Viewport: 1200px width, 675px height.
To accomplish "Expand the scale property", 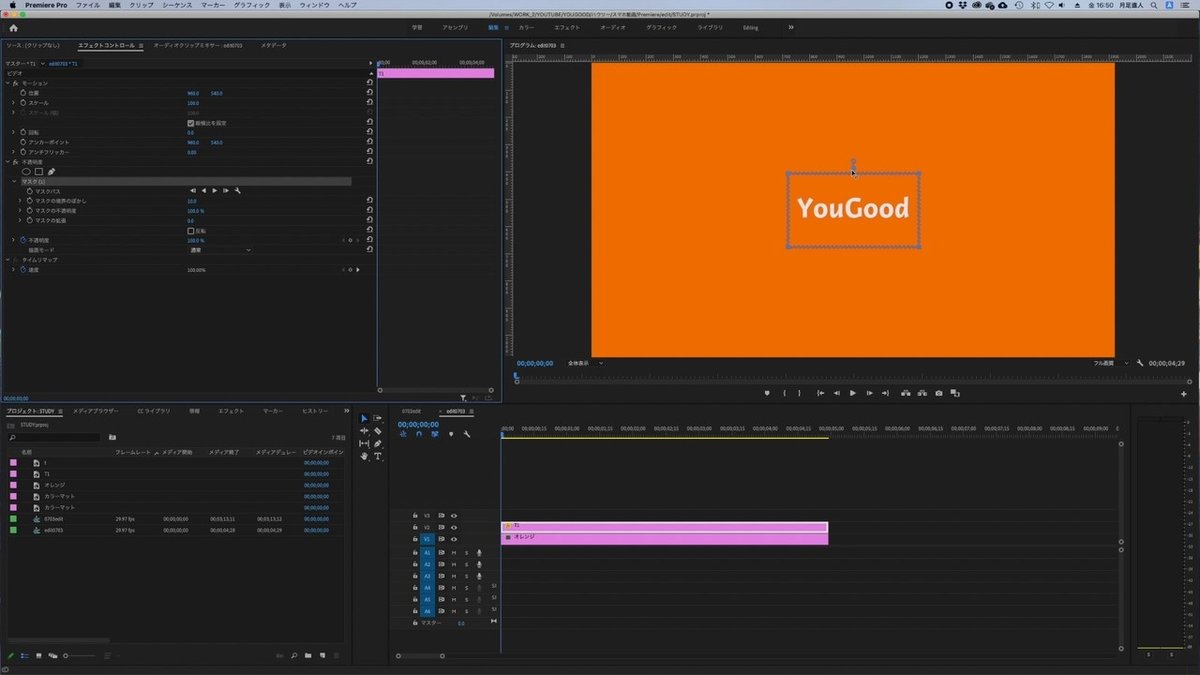I will click(x=13, y=103).
